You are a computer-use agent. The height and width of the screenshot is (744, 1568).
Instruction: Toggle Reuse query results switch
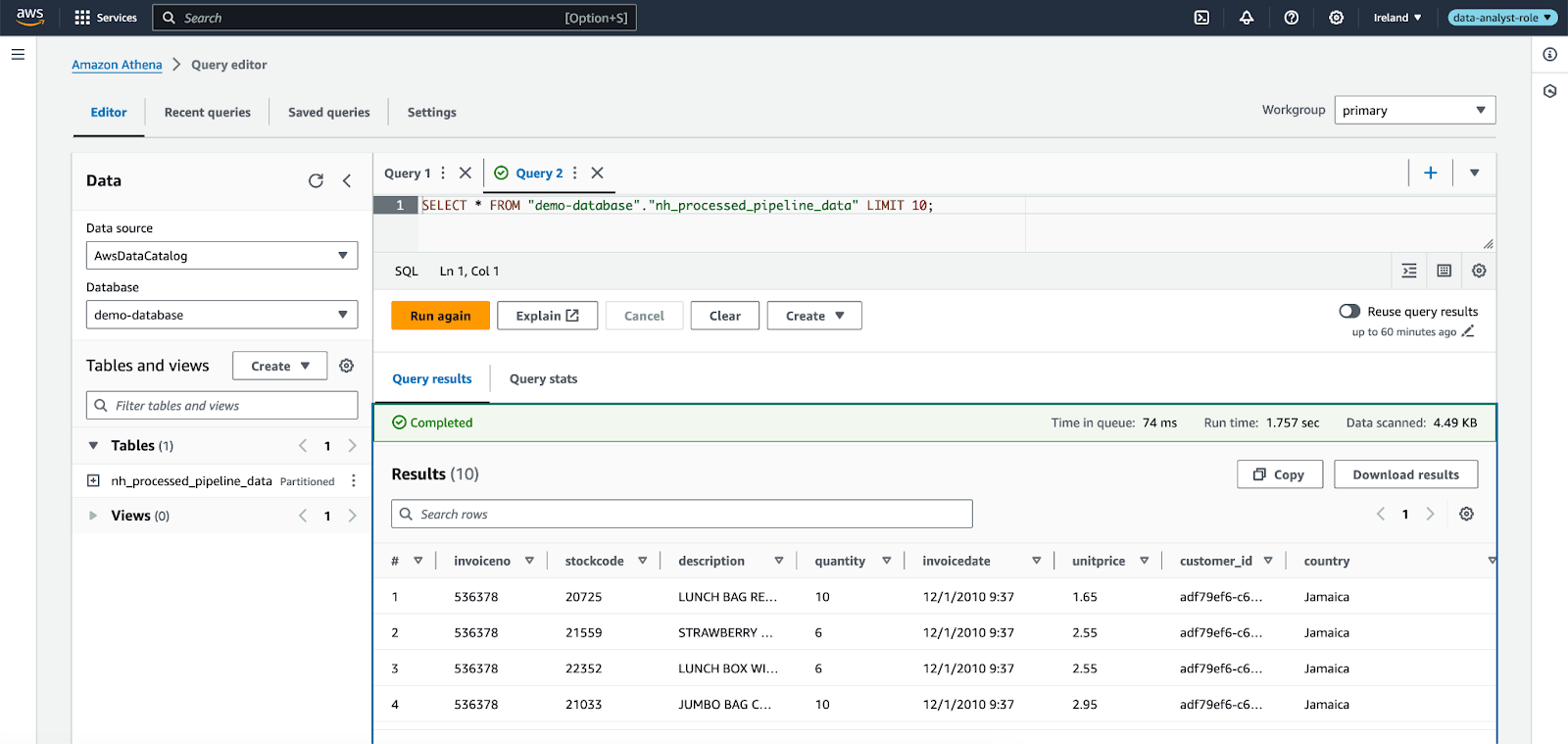pyautogui.click(x=1349, y=311)
